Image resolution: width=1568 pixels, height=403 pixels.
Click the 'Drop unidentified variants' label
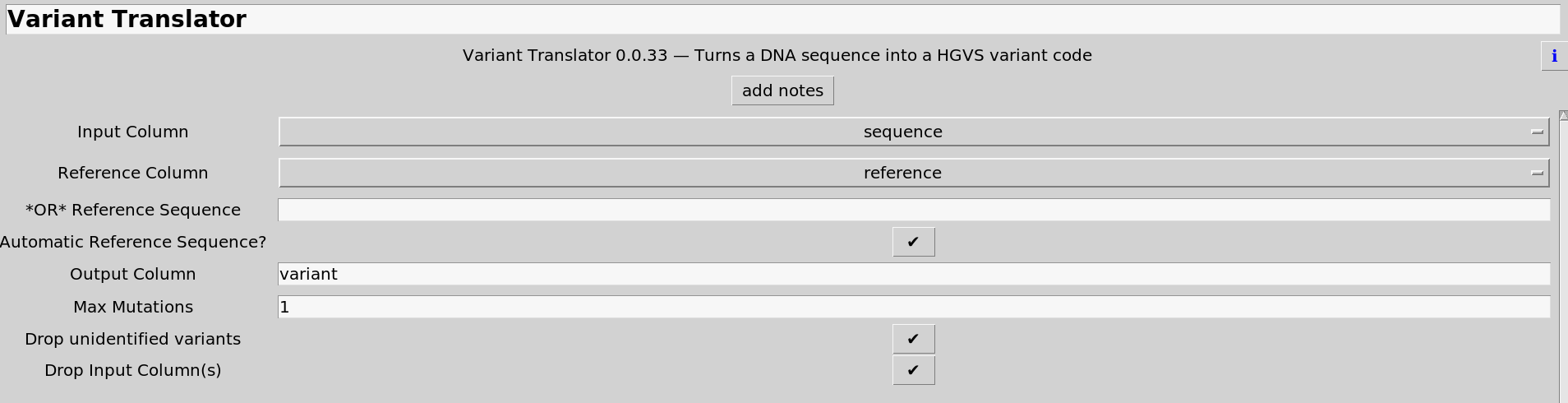[132, 339]
